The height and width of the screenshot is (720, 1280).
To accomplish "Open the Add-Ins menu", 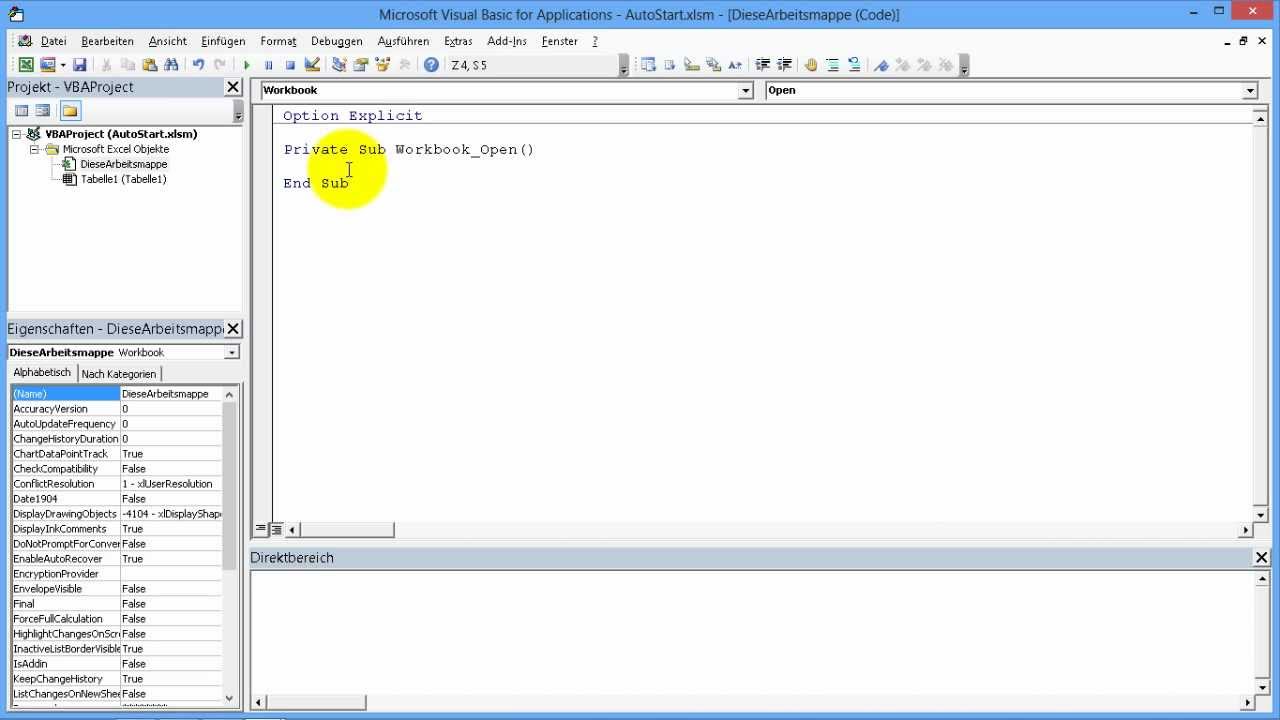I will click(507, 41).
